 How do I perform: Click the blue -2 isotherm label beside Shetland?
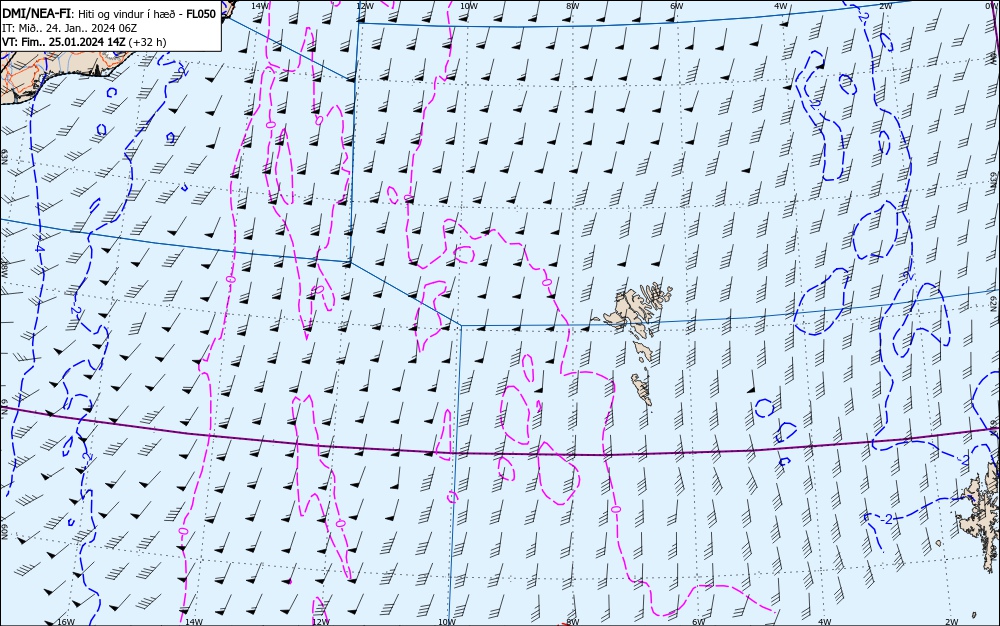[887, 520]
